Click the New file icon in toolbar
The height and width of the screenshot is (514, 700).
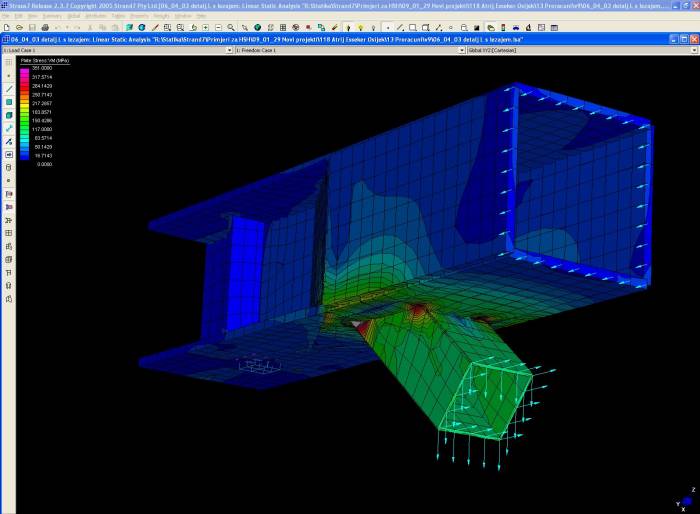coord(7,27)
